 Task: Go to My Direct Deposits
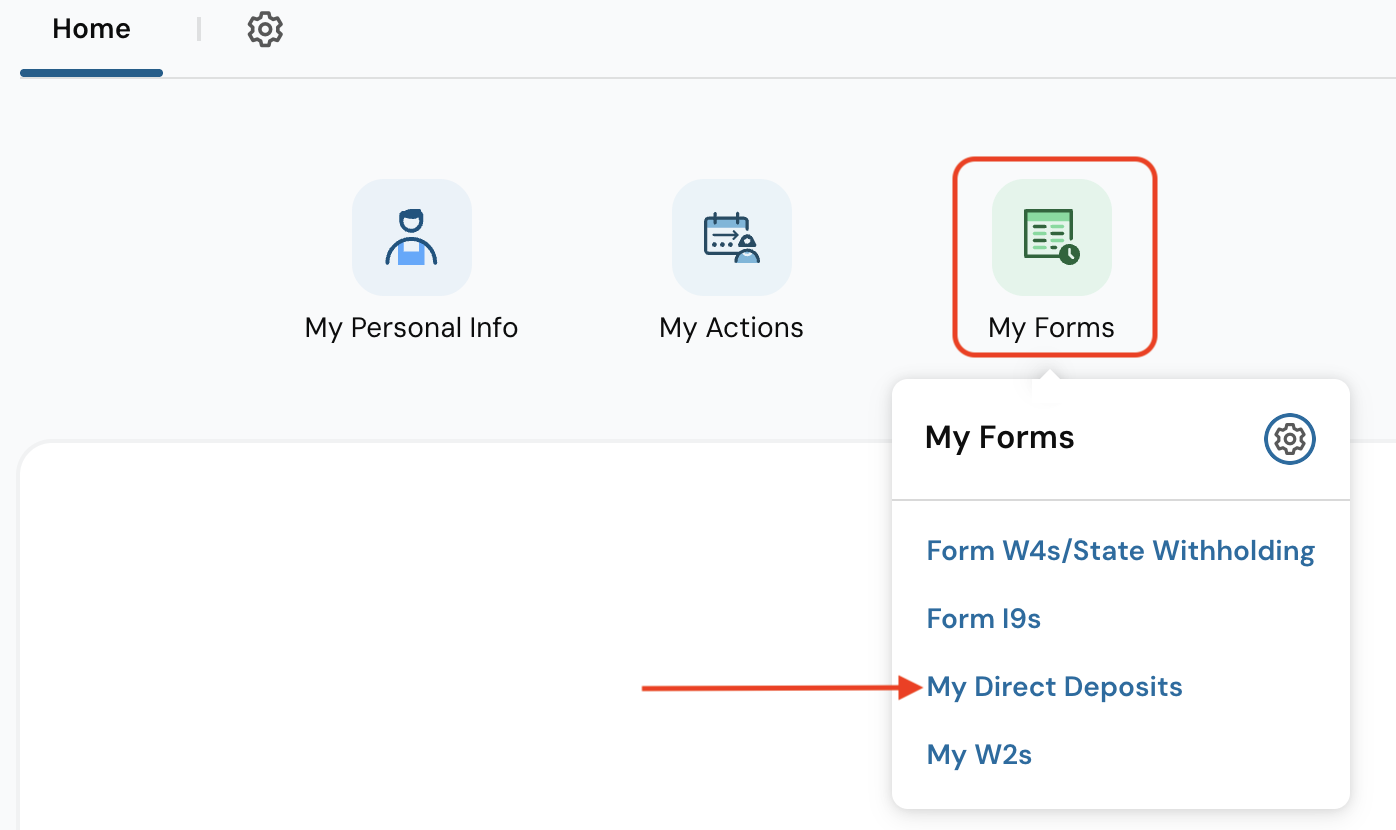pos(1054,687)
